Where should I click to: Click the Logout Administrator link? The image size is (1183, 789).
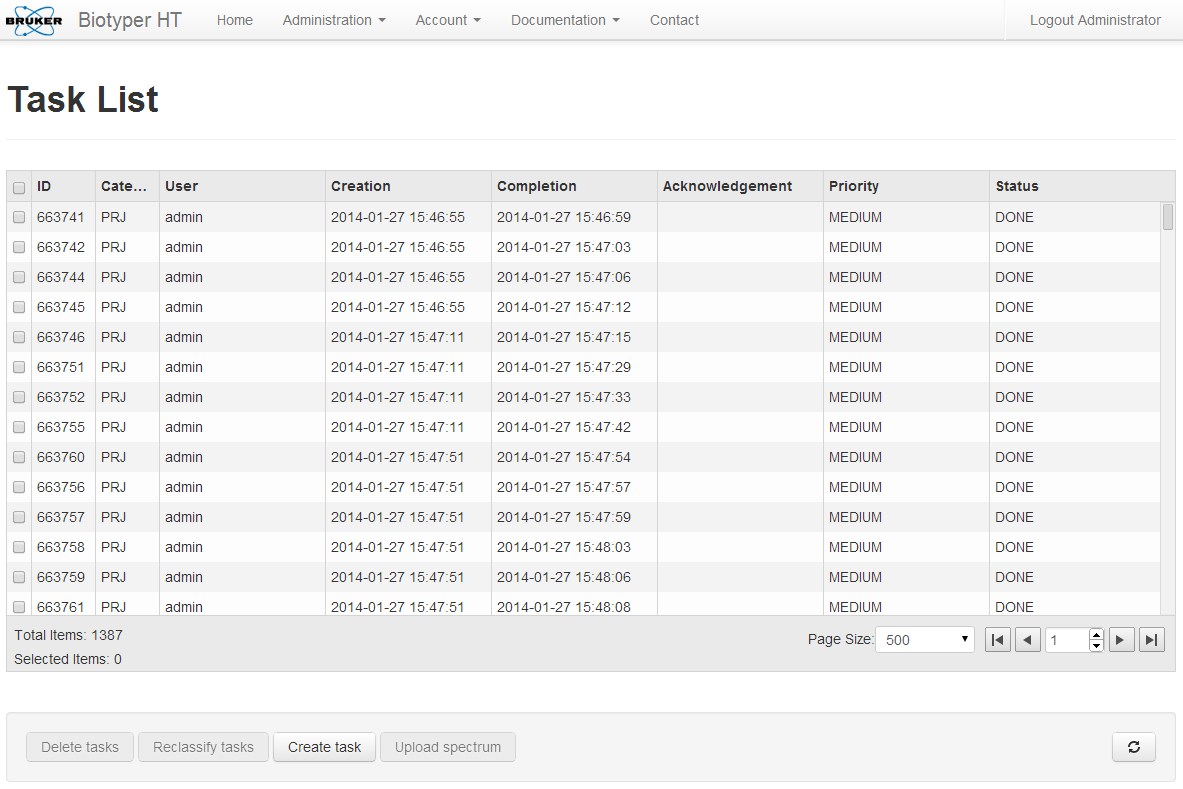point(1095,20)
